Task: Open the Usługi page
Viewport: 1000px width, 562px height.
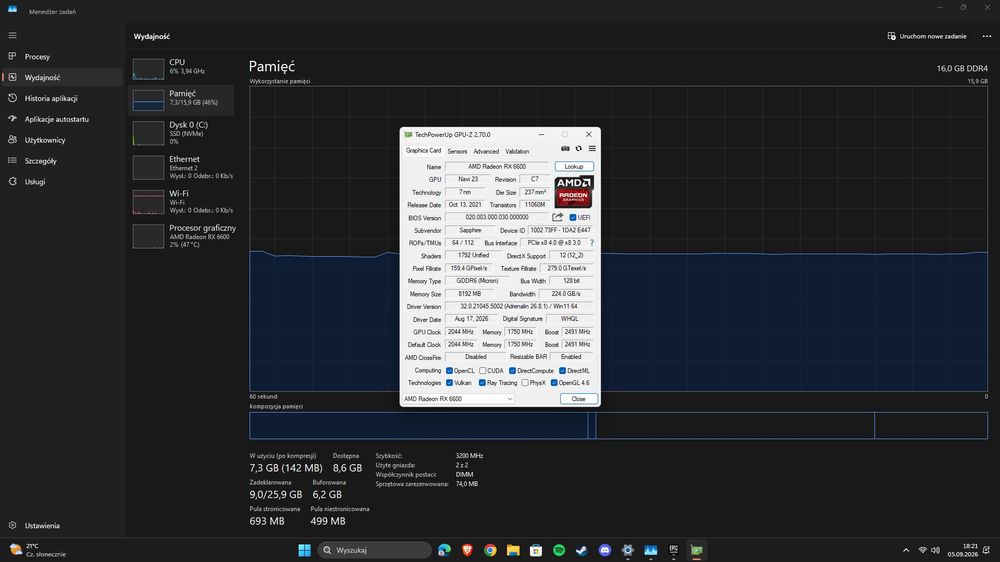Action: pos(62,182)
